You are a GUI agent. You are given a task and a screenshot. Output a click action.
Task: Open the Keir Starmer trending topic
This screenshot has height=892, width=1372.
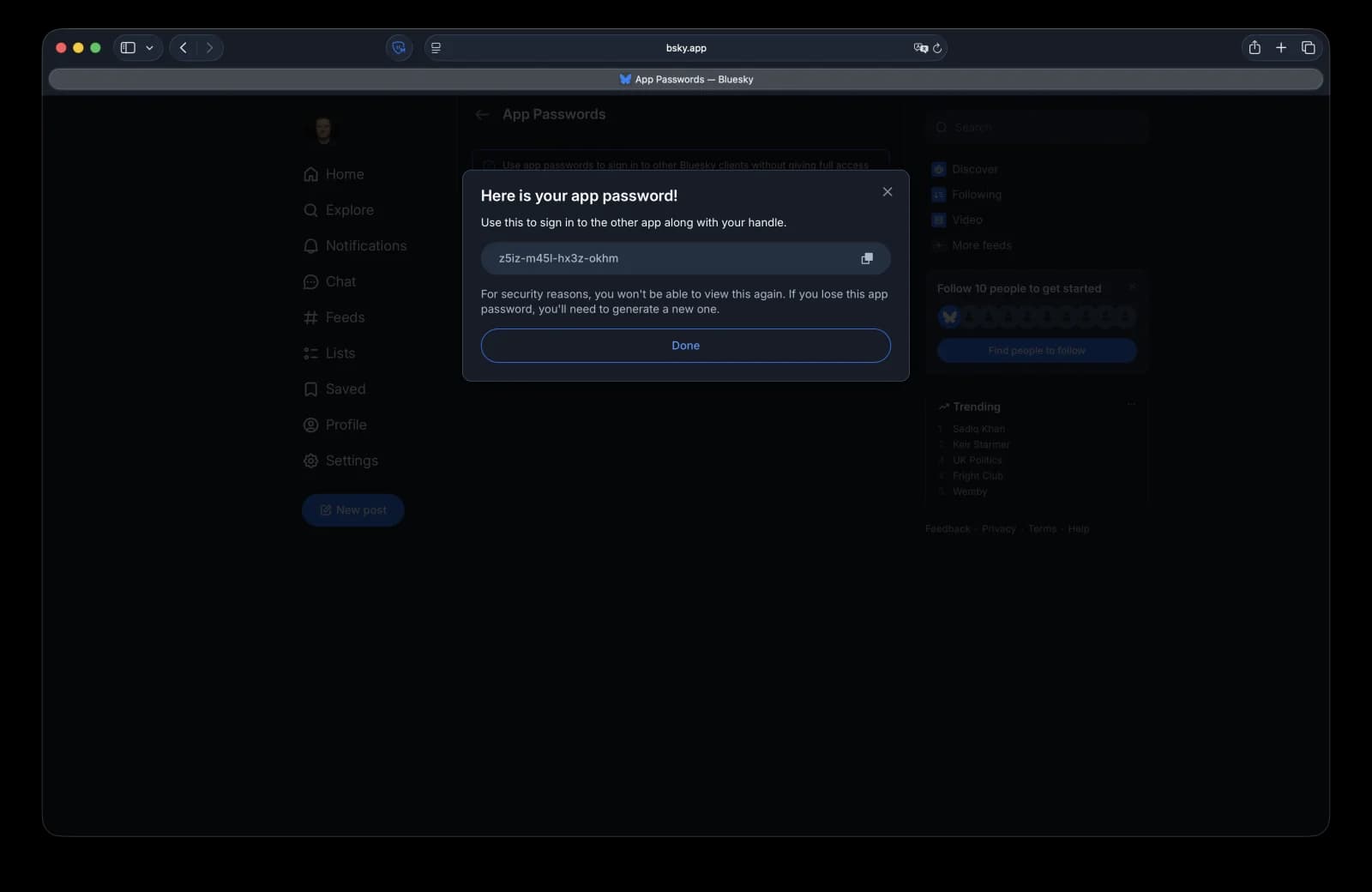(x=981, y=444)
